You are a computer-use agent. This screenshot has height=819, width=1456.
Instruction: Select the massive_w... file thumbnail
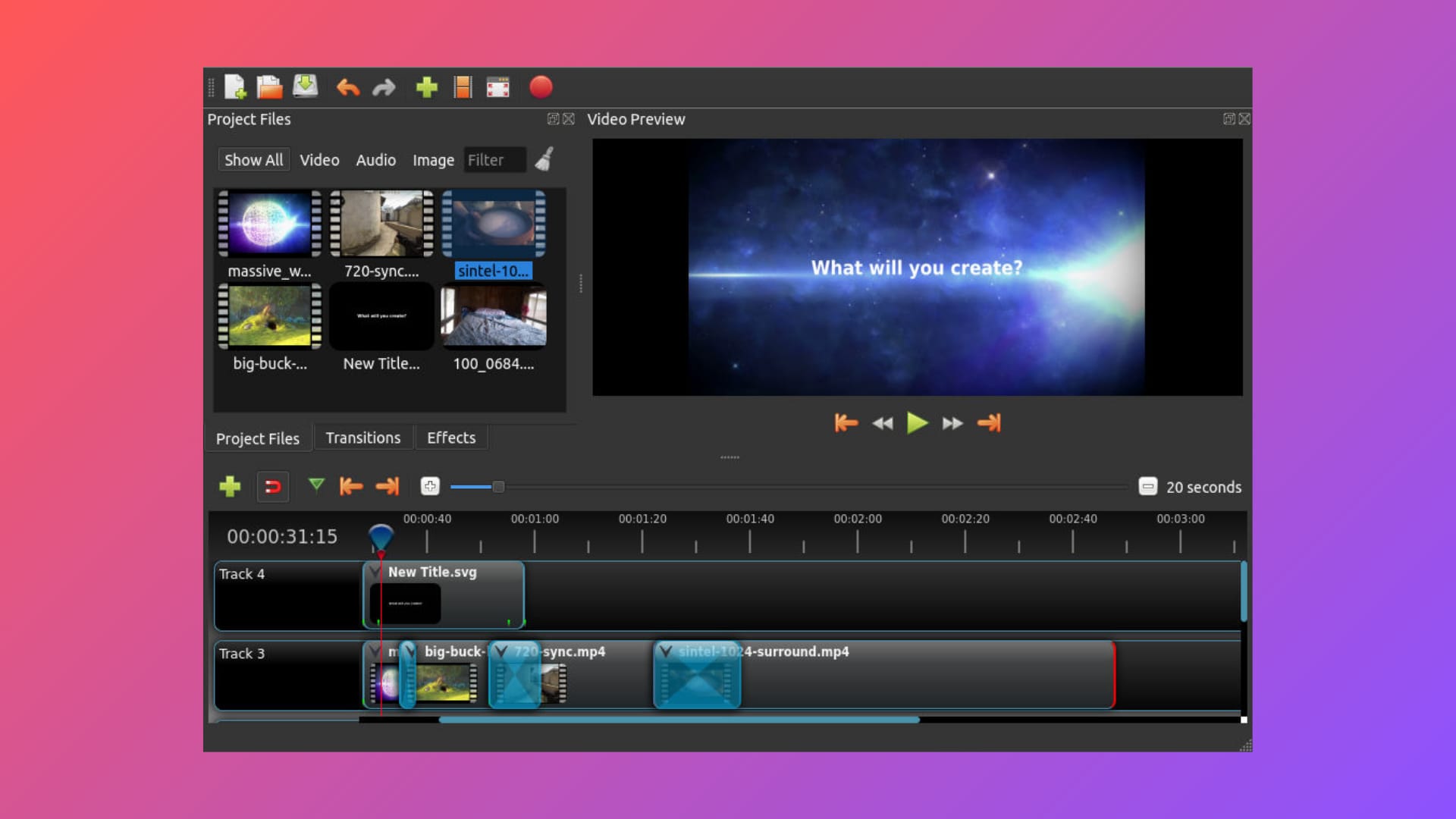click(x=270, y=224)
